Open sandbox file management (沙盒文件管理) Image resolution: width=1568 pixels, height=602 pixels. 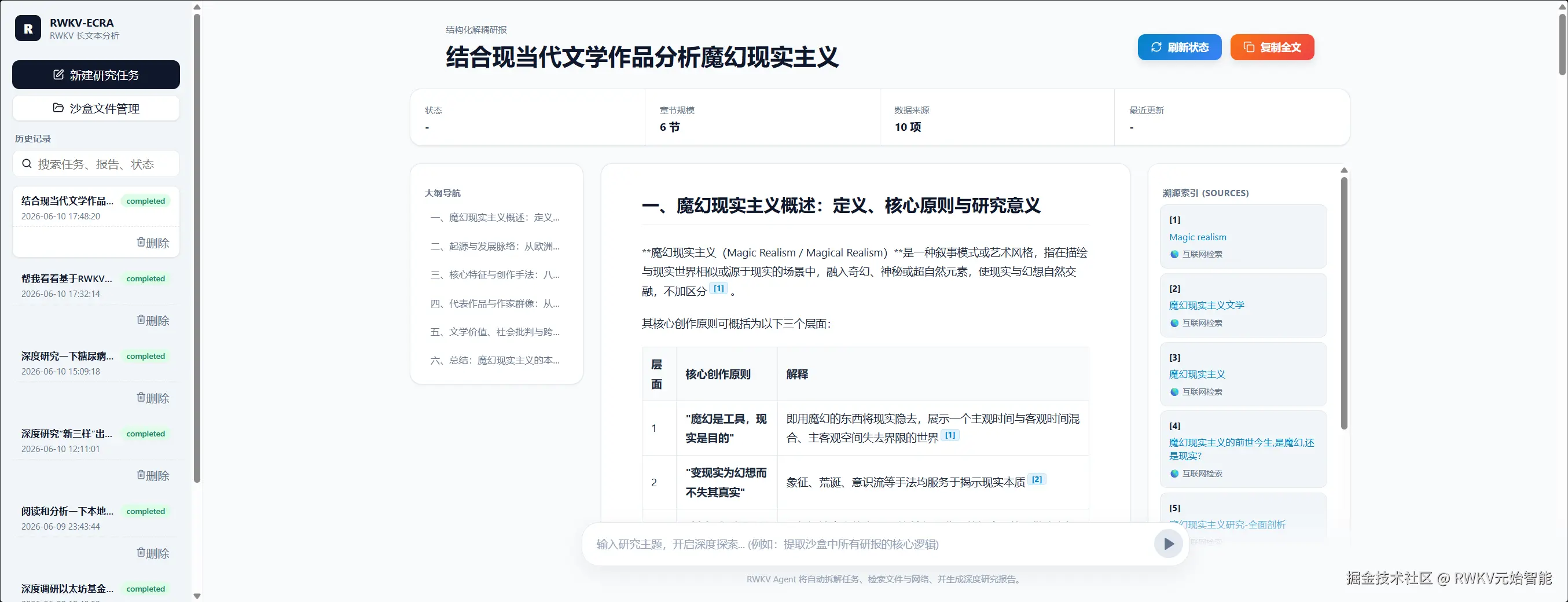[96, 108]
